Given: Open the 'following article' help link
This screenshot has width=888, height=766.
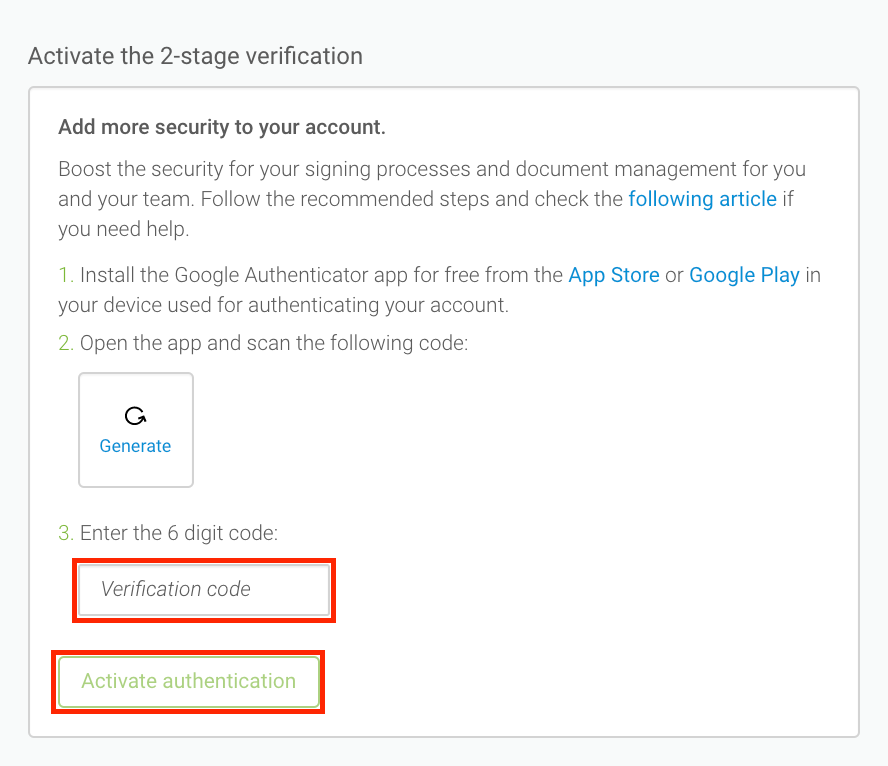Looking at the screenshot, I should (702, 199).
